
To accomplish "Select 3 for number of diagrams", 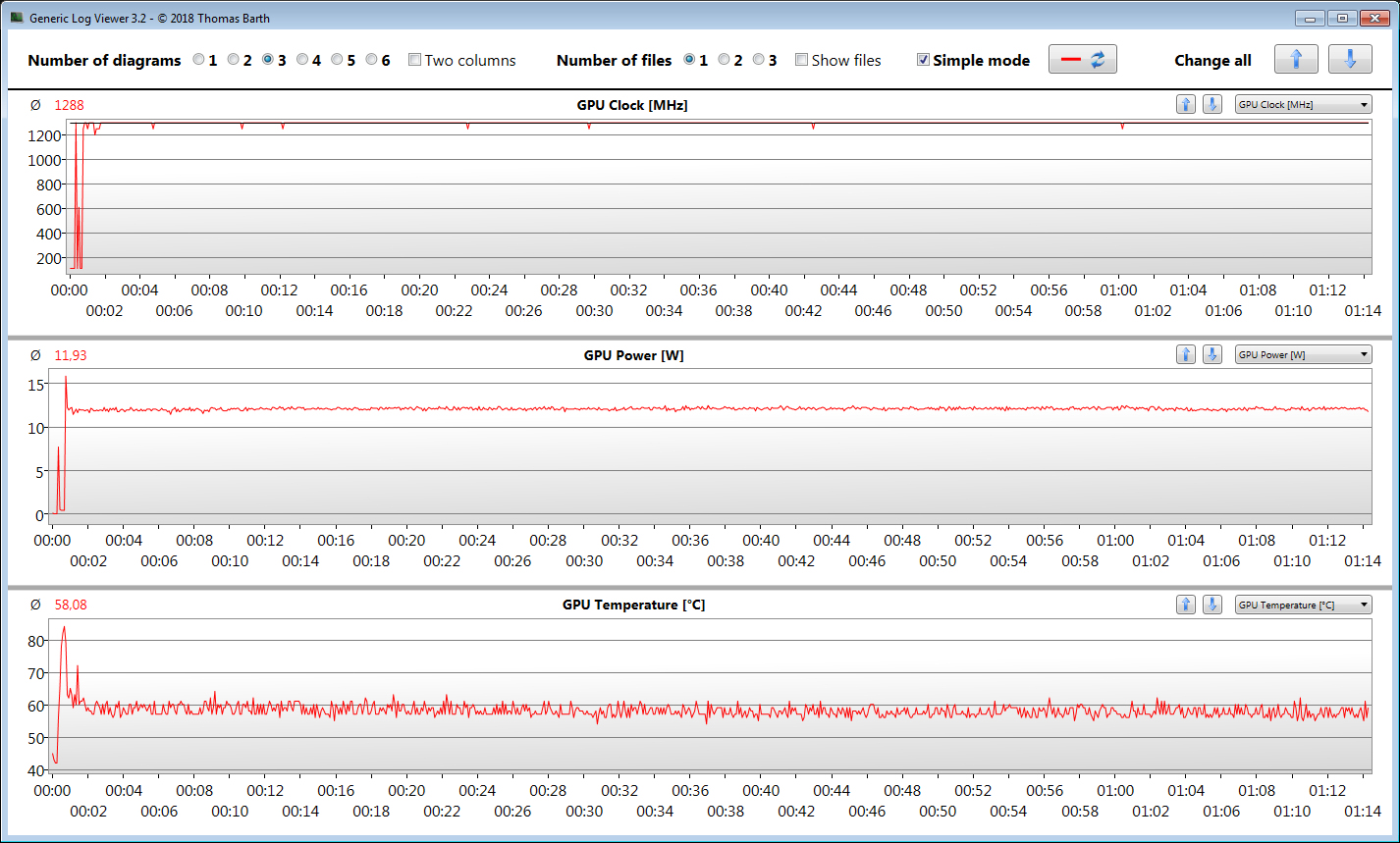I will pyautogui.click(x=268, y=60).
